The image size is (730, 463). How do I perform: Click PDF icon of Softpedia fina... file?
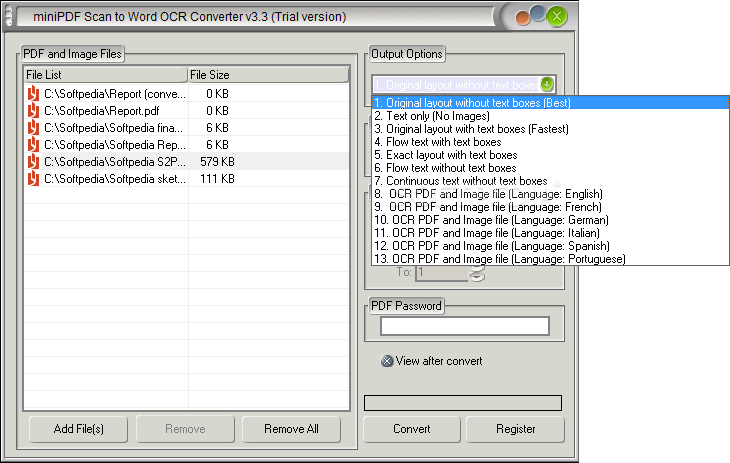pos(33,128)
